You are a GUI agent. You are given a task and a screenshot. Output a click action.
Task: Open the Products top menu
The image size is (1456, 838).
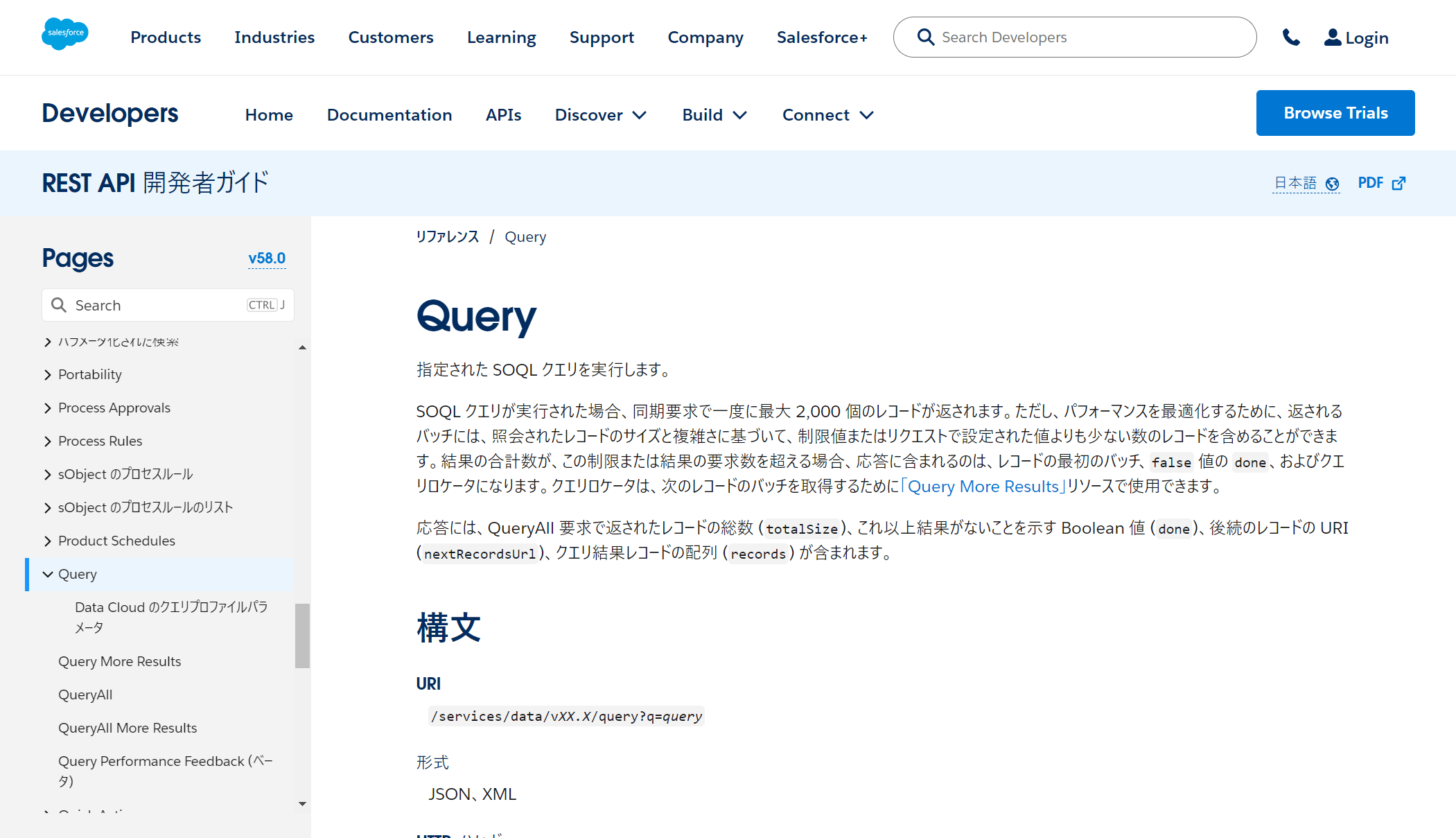(166, 37)
